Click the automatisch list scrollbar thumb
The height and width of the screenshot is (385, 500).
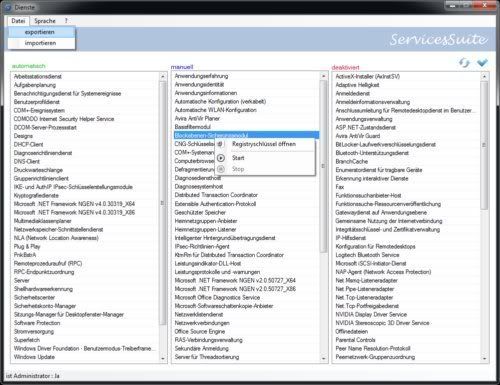click(x=163, y=203)
